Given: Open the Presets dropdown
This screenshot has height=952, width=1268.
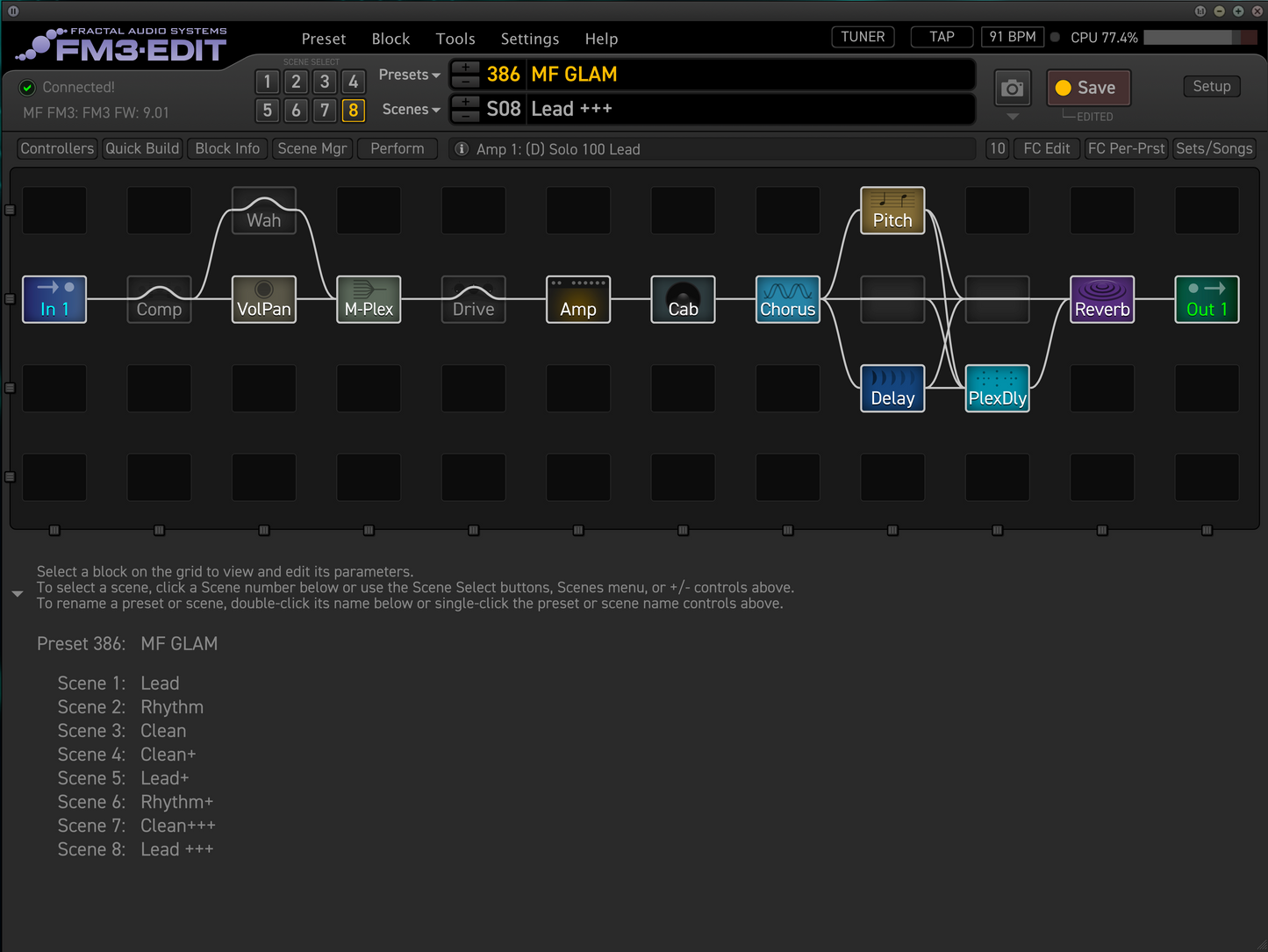Looking at the screenshot, I should click(409, 75).
